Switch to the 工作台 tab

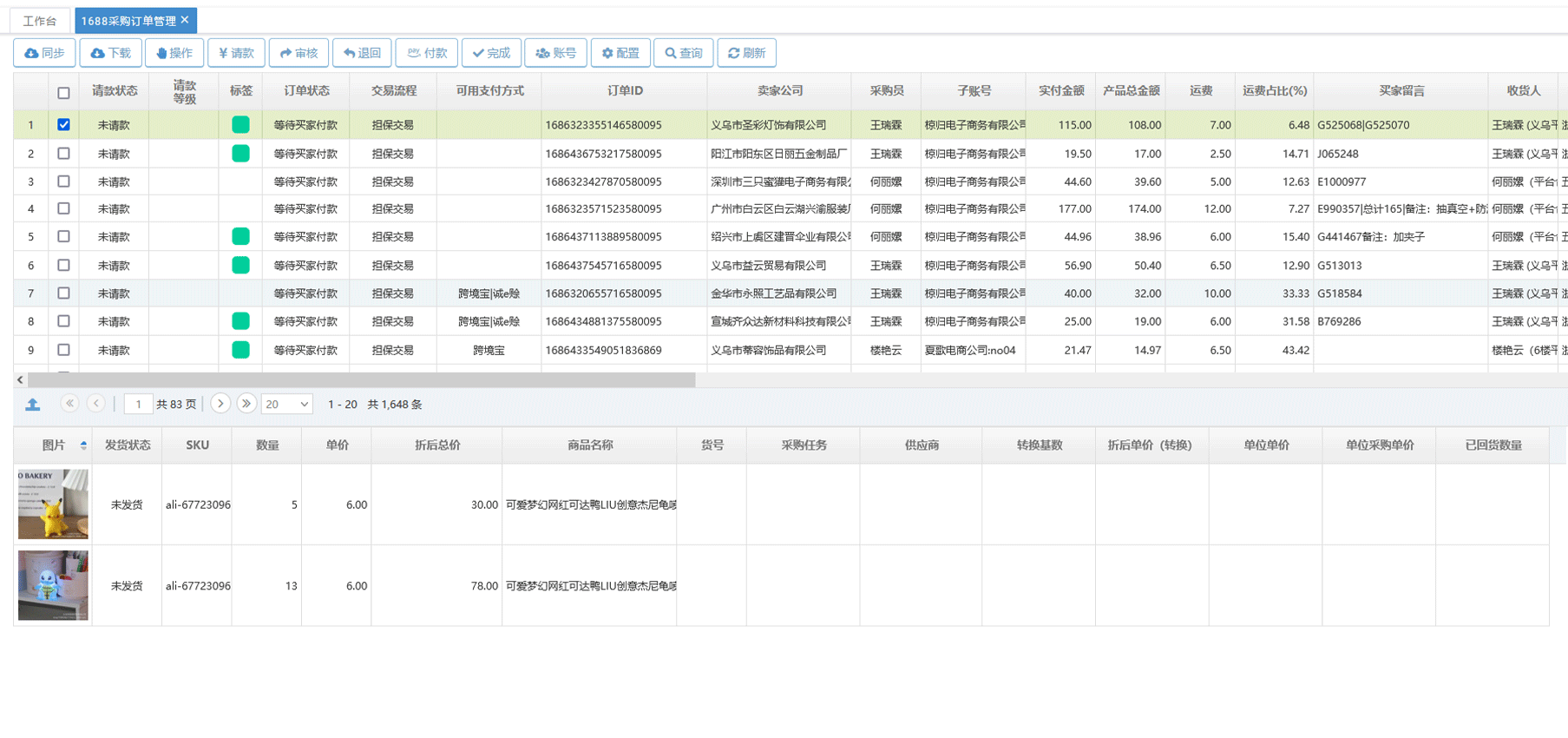pyautogui.click(x=40, y=21)
